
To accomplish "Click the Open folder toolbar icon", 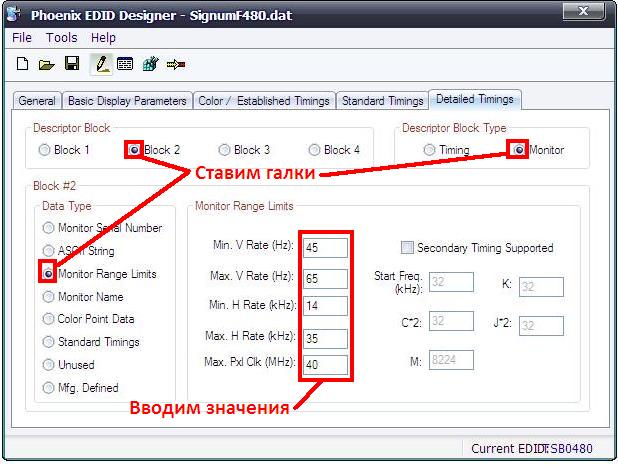I will (46, 64).
